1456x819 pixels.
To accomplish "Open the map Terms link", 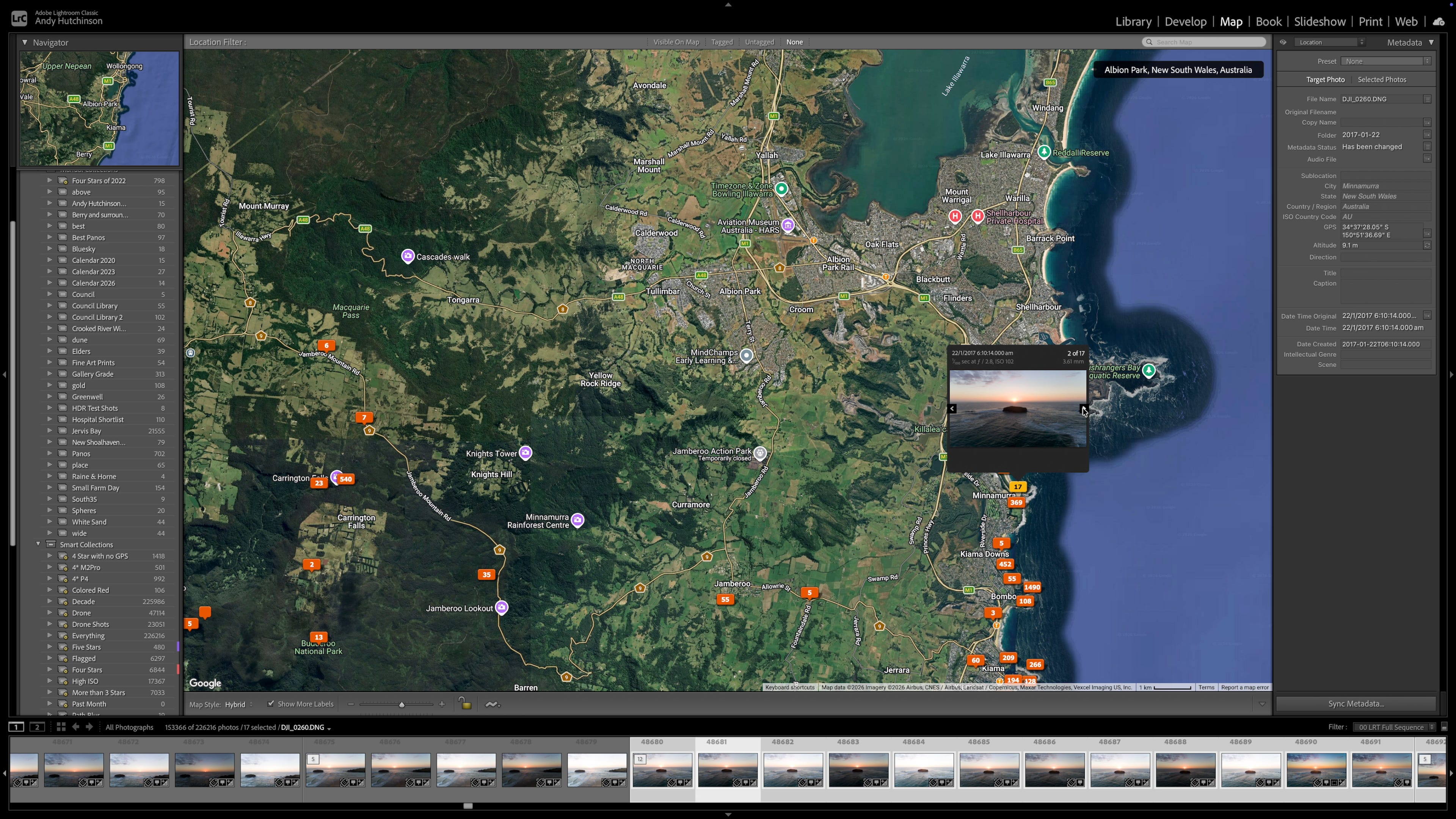I will [1206, 687].
